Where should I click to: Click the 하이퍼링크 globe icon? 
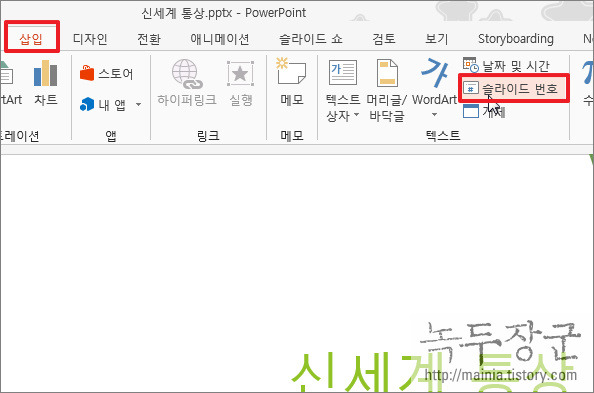(186, 74)
